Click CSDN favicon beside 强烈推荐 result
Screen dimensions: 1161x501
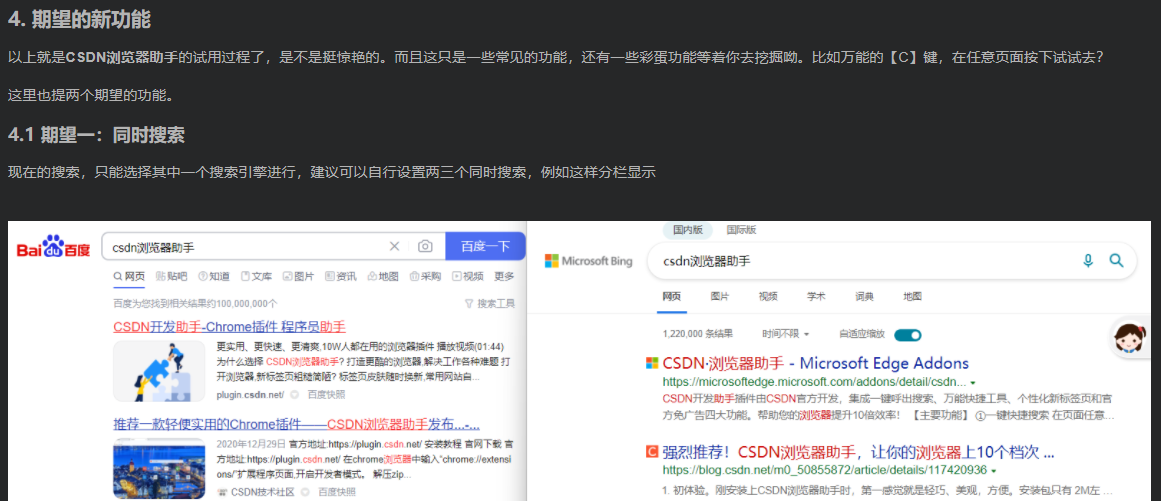(x=652, y=451)
